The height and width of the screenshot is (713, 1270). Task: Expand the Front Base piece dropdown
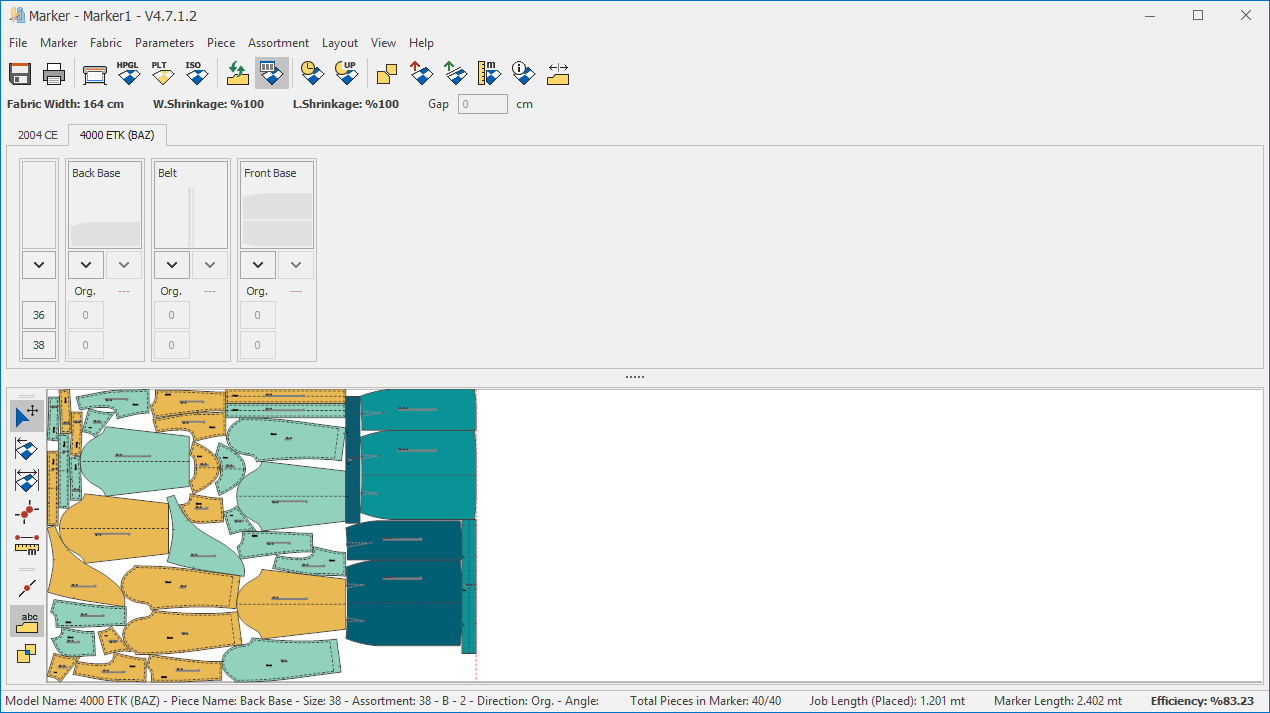pos(258,265)
